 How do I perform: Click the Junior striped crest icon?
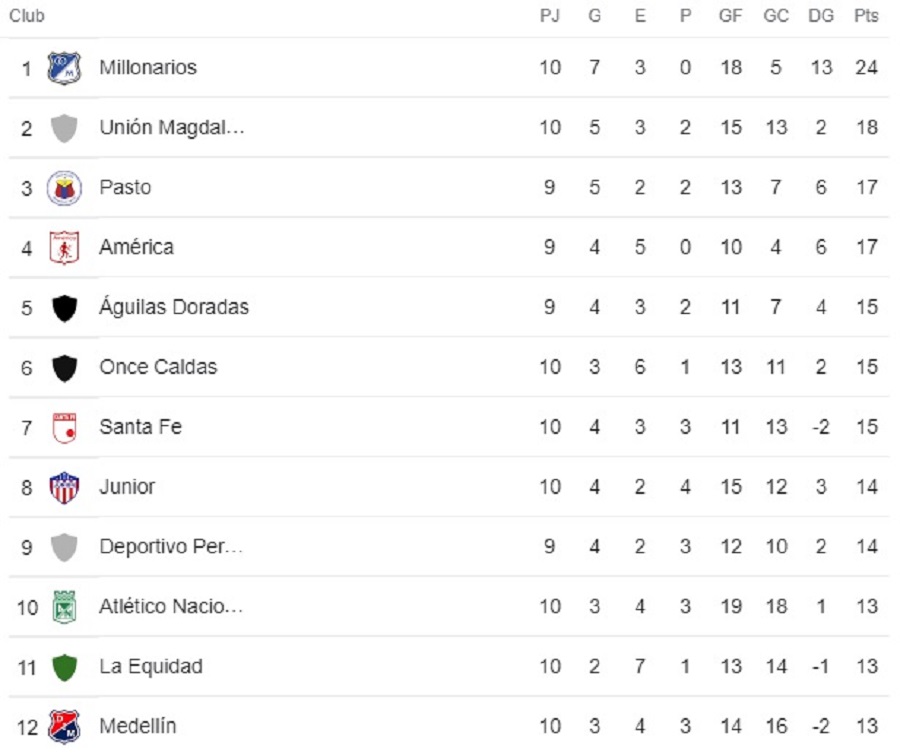(64, 488)
